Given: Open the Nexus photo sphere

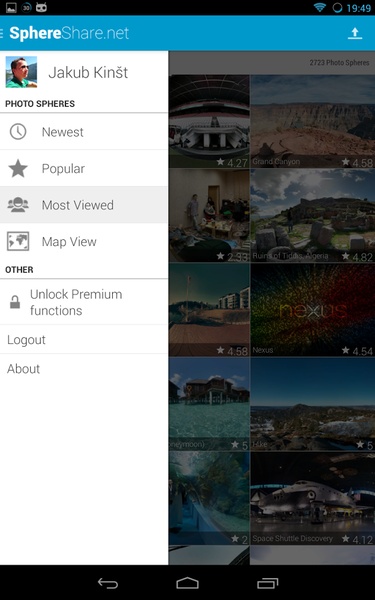Looking at the screenshot, I should click(313, 310).
